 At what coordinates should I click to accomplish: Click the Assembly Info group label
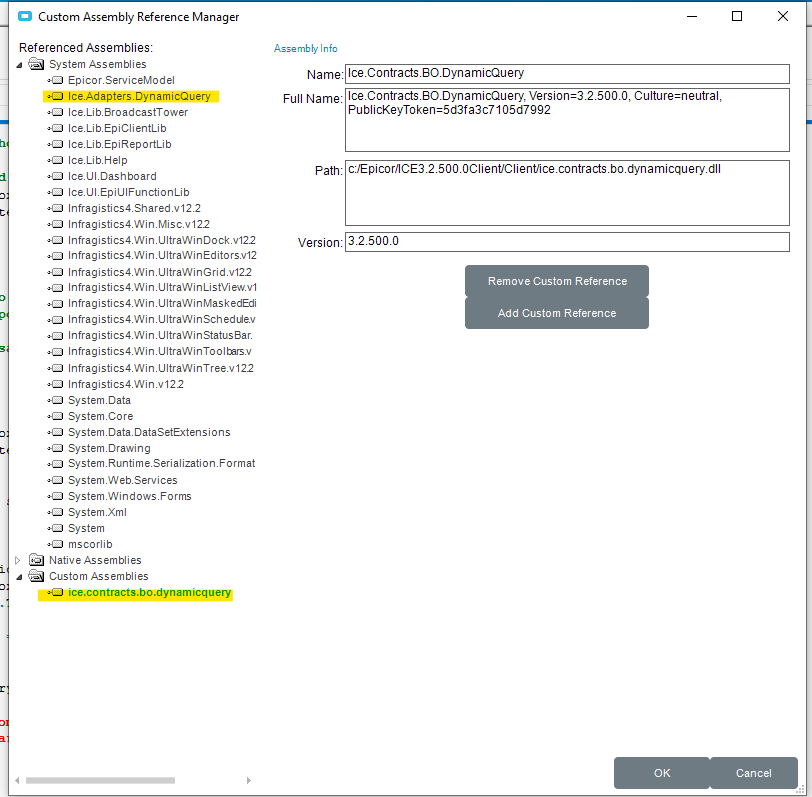pyautogui.click(x=306, y=49)
